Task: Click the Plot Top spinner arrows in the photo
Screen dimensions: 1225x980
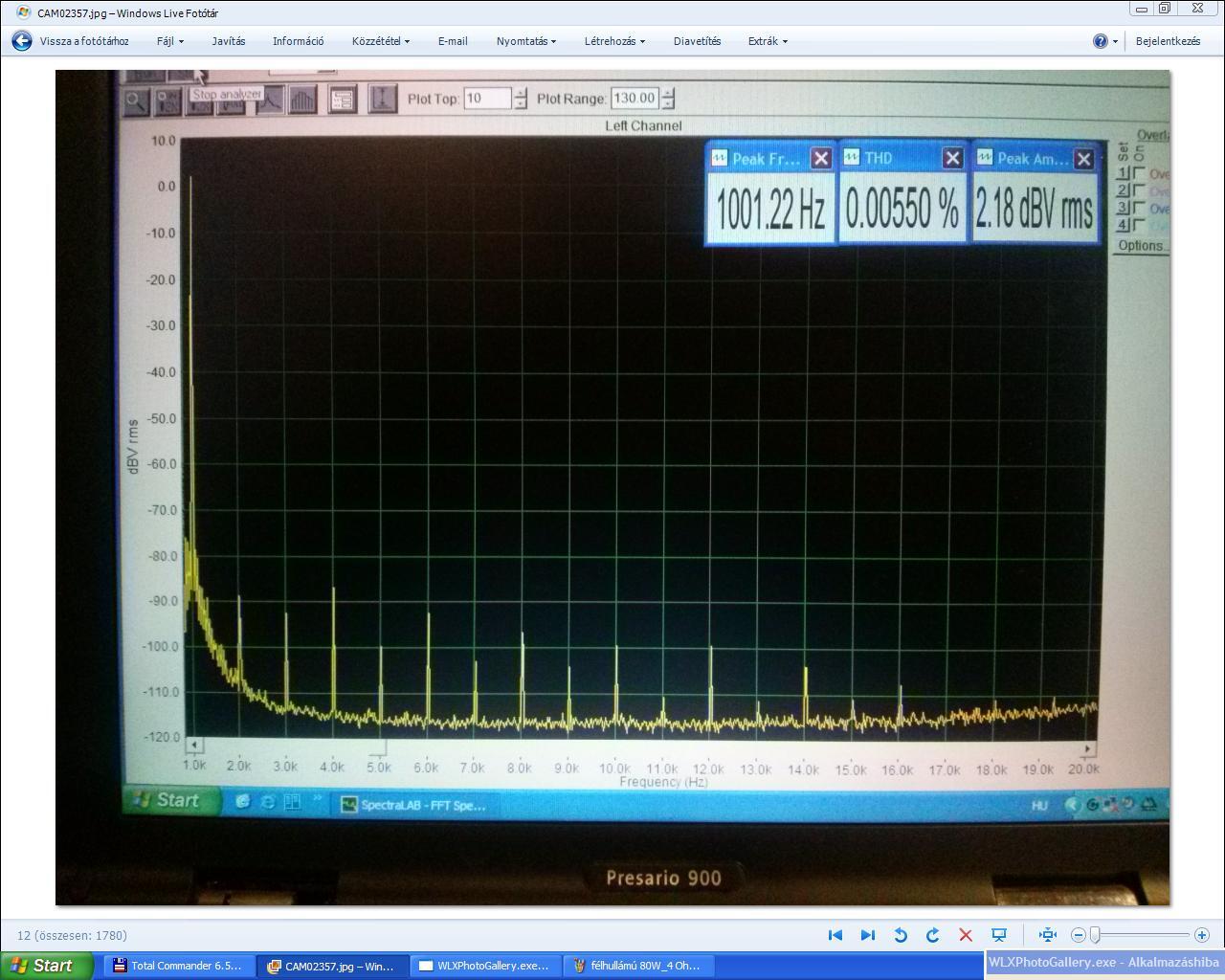Action: (521, 99)
